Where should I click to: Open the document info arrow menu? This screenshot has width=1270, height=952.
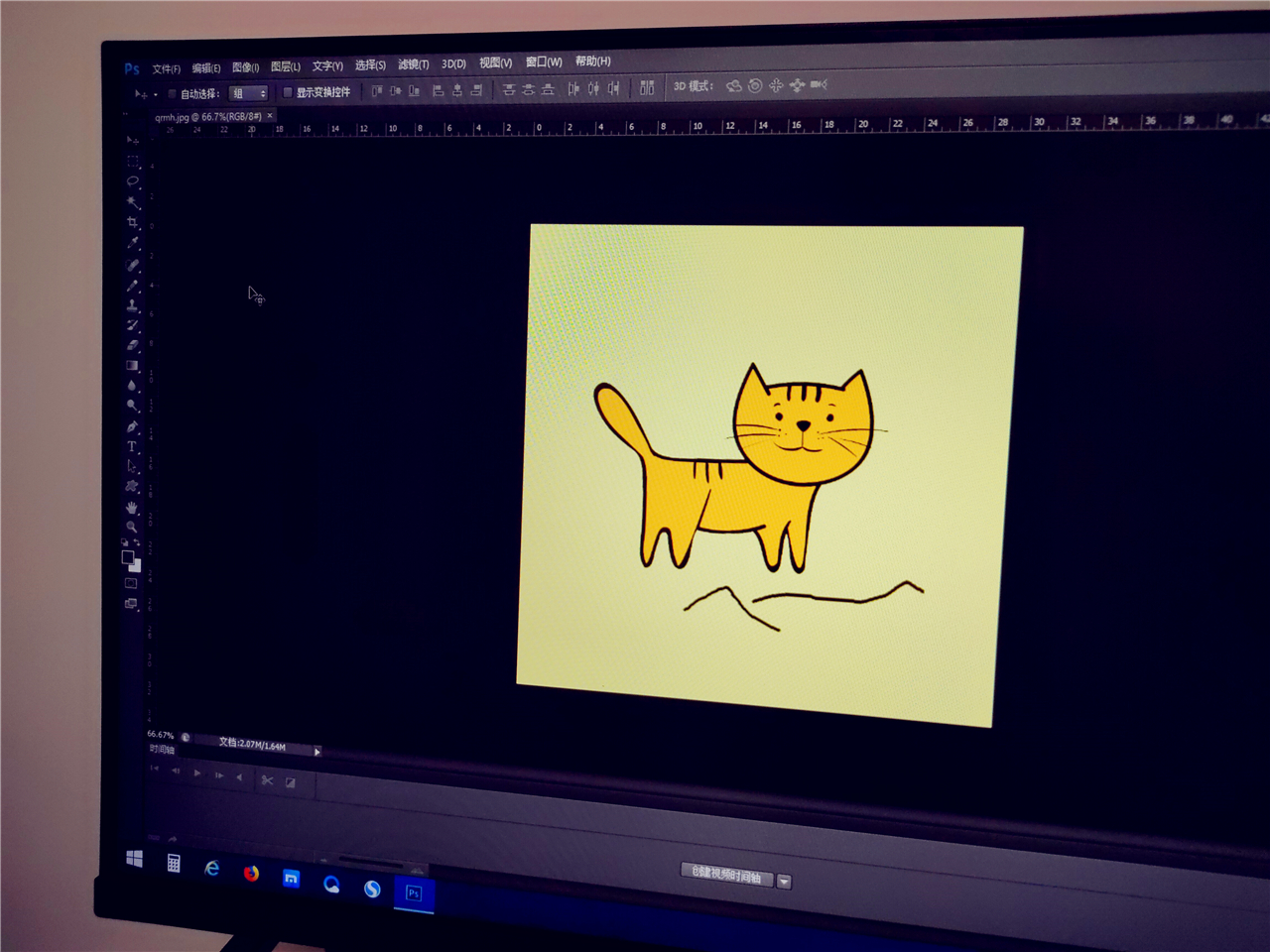[317, 752]
